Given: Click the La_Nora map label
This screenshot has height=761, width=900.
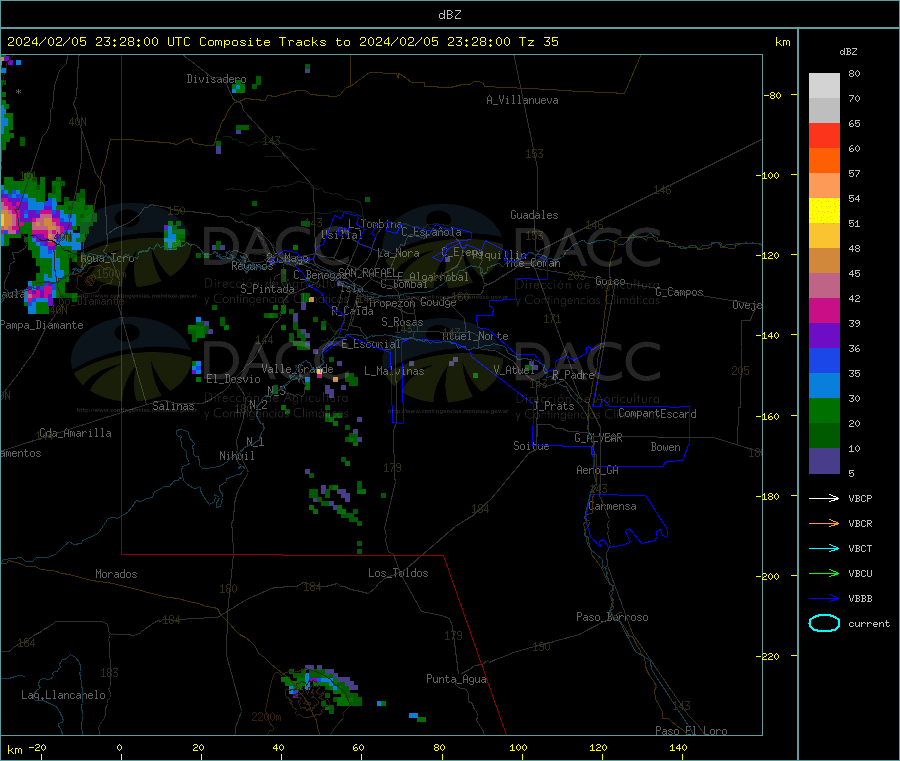Looking at the screenshot, I should 398,253.
